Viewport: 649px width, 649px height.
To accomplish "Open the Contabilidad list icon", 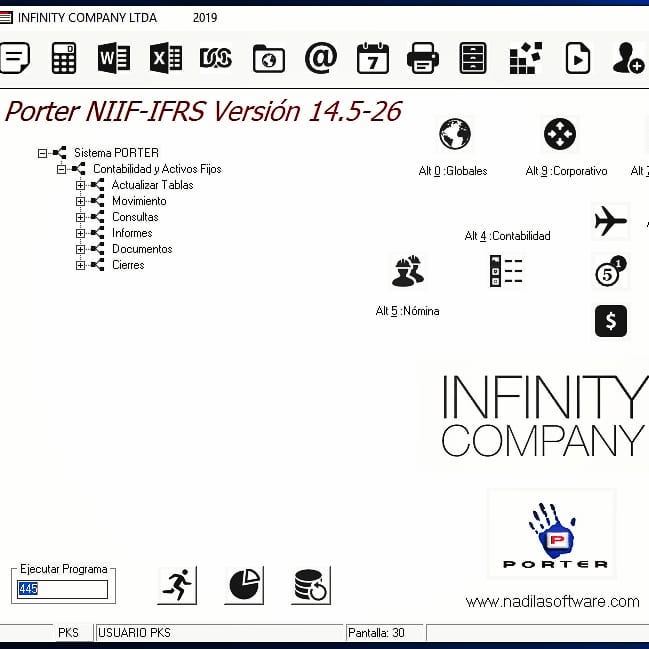I will pos(506,271).
